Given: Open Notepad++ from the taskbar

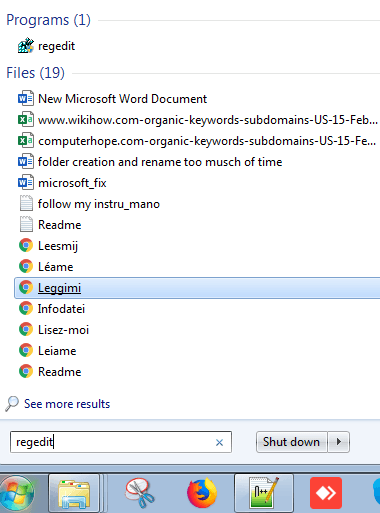Looking at the screenshot, I should [264, 494].
